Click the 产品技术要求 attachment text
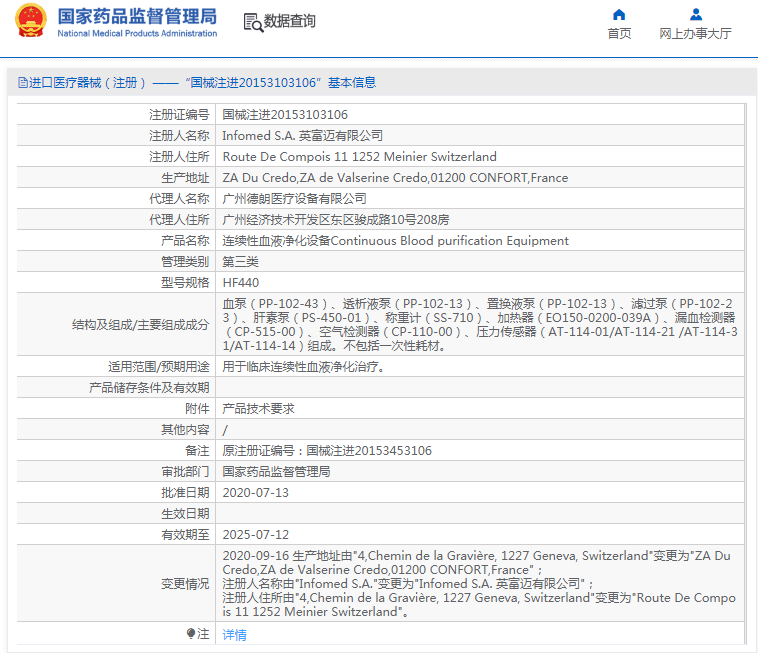The width and height of the screenshot is (758, 653). pos(258,409)
